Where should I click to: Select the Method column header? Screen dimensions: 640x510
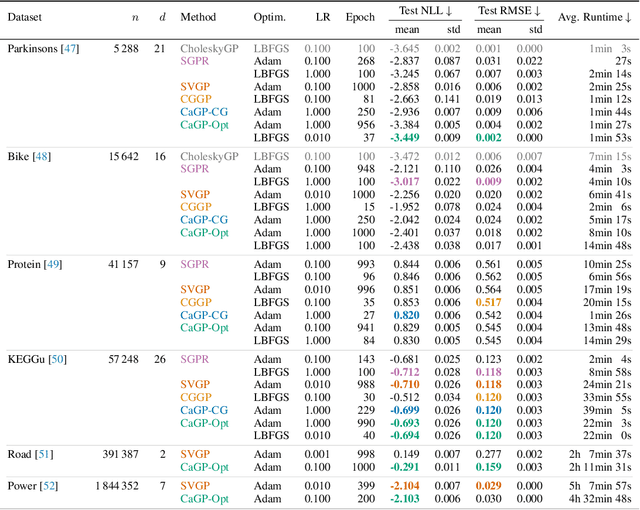198,17
